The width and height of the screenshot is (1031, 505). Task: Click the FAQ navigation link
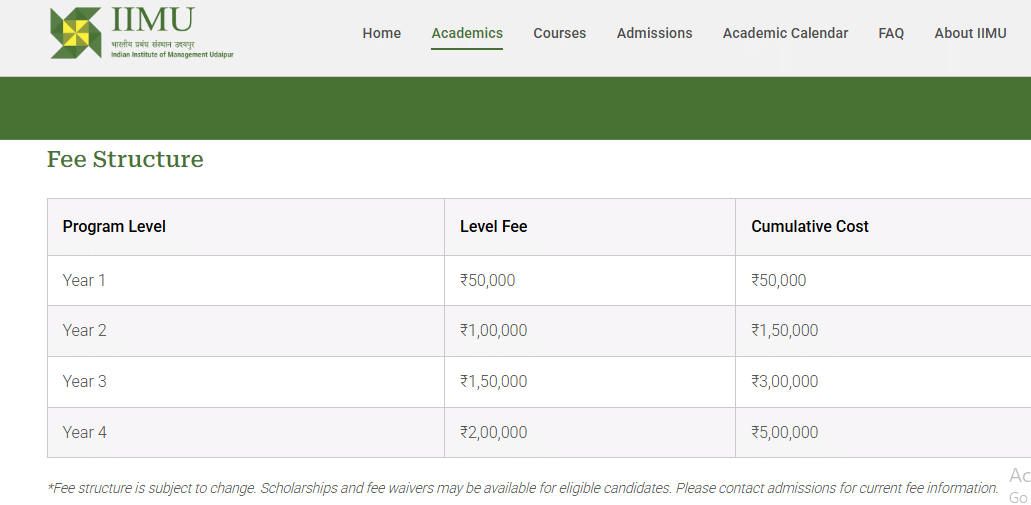click(x=891, y=33)
